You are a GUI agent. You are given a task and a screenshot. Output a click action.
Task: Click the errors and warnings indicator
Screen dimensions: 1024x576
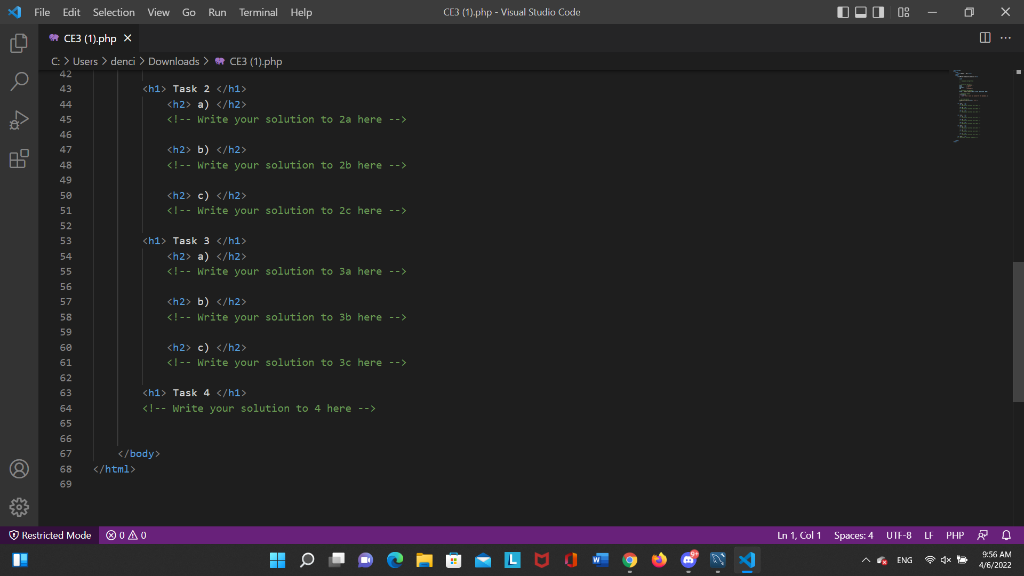tap(124, 535)
